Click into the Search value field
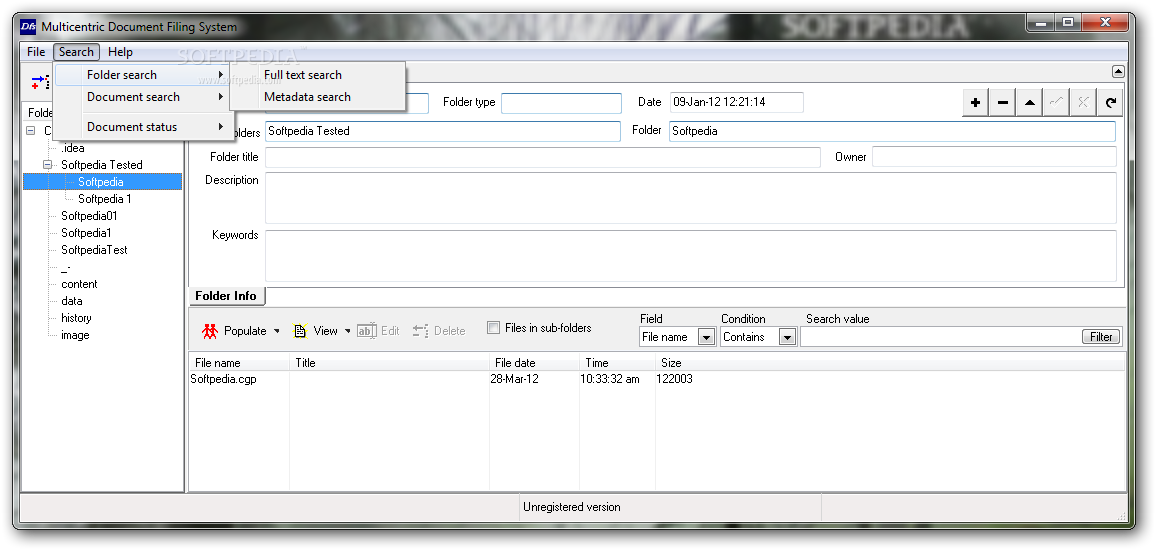 (941, 337)
